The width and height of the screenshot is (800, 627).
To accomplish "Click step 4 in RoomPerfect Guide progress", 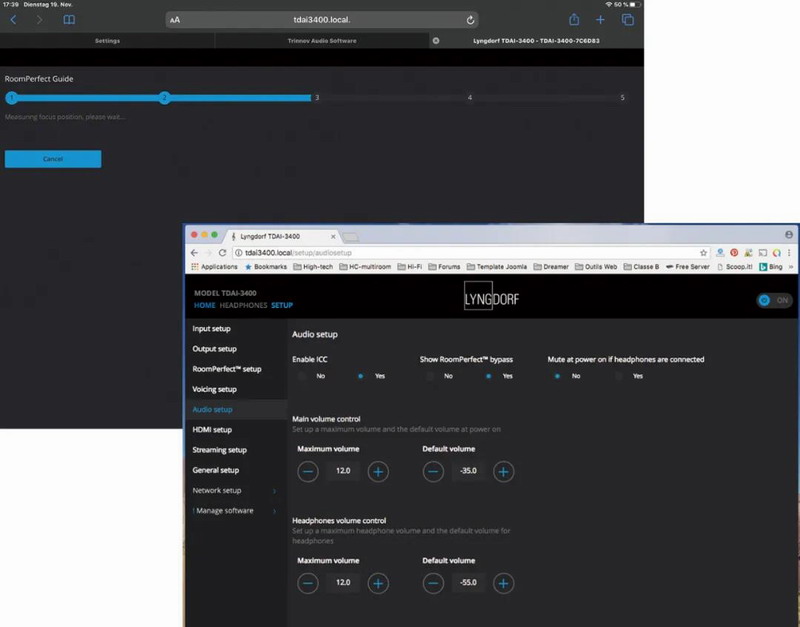I will [x=470, y=97].
